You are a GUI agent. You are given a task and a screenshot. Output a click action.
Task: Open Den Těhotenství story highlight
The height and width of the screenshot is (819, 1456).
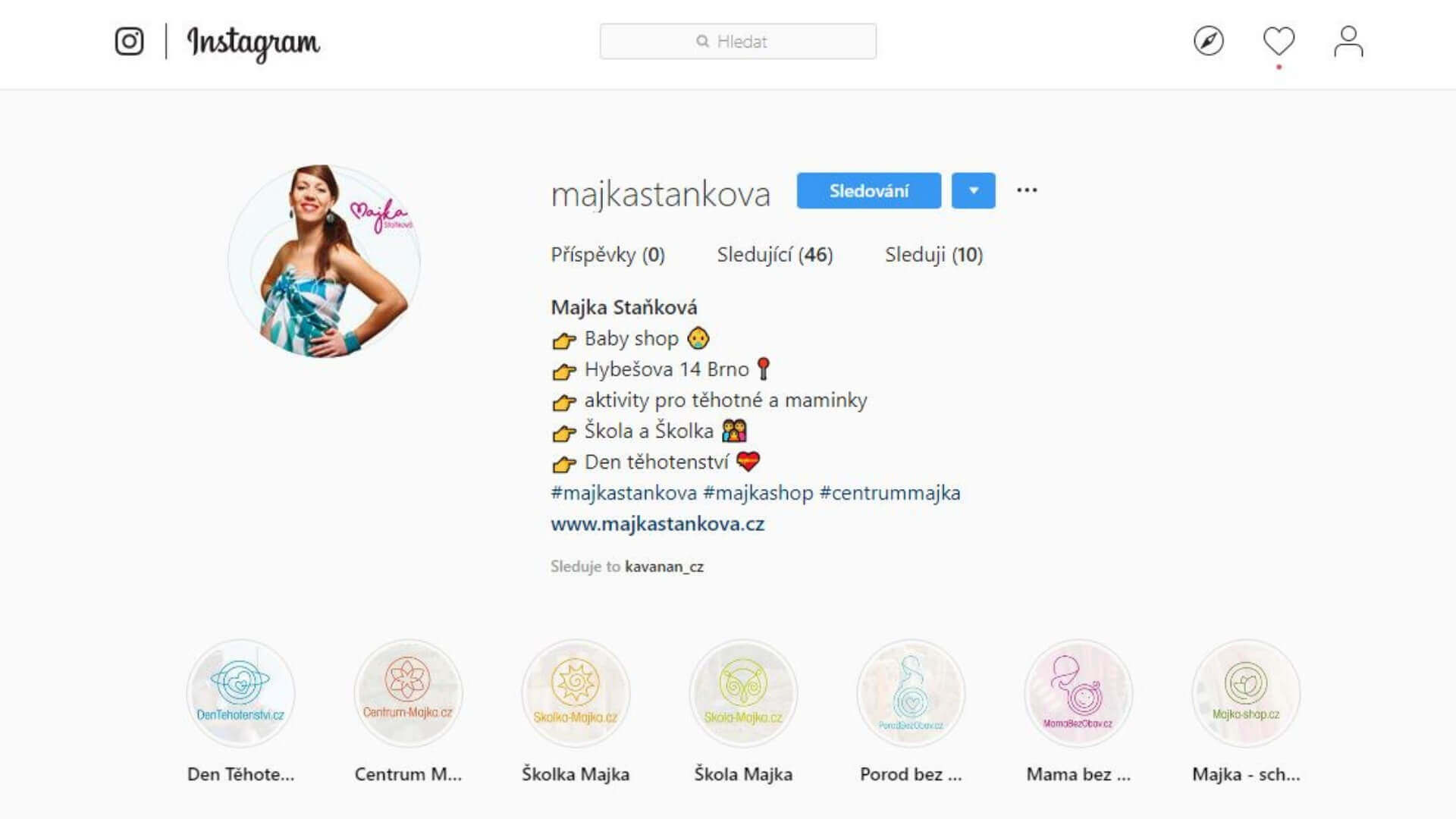240,693
